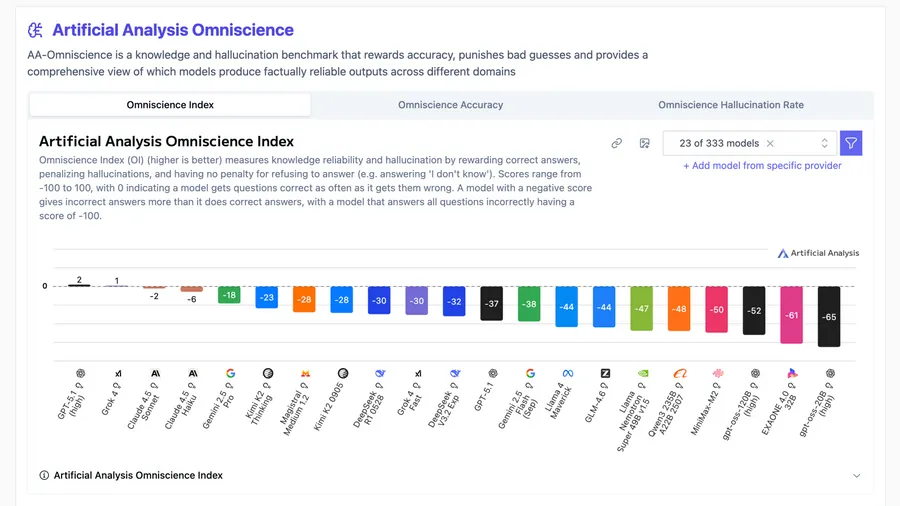Click the Meta logo for Llama 4 Maverick
The width and height of the screenshot is (900, 506).
coord(568,373)
